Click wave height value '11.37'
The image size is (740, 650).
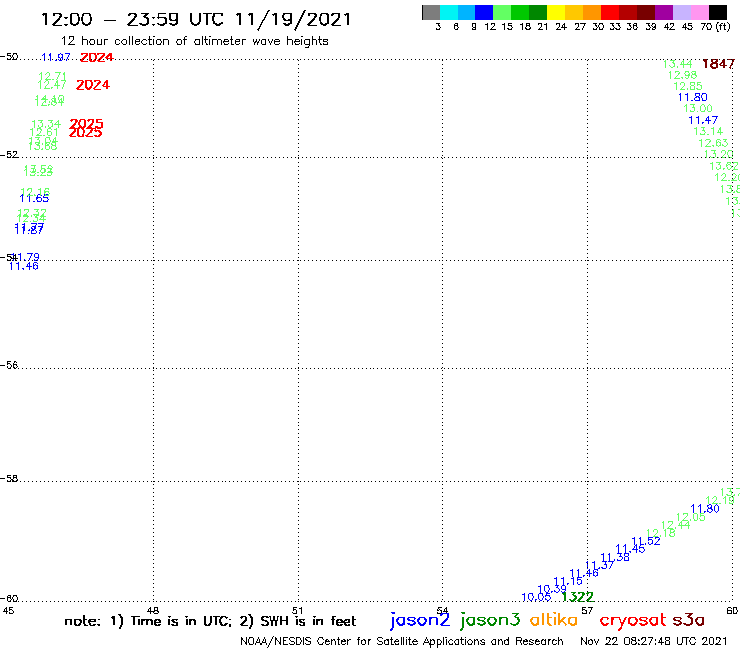pos(599,565)
